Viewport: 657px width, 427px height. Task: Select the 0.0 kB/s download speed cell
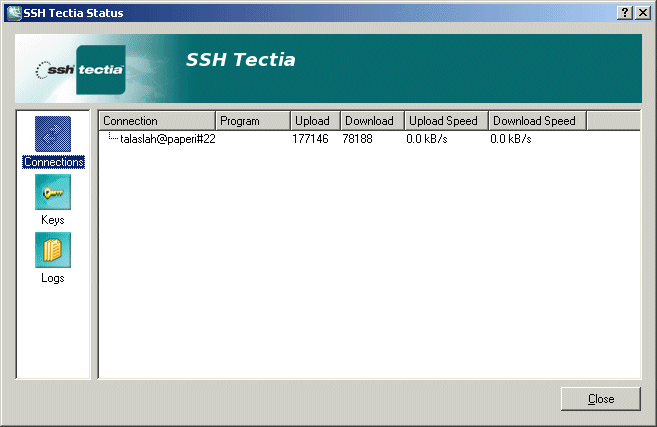click(511, 139)
